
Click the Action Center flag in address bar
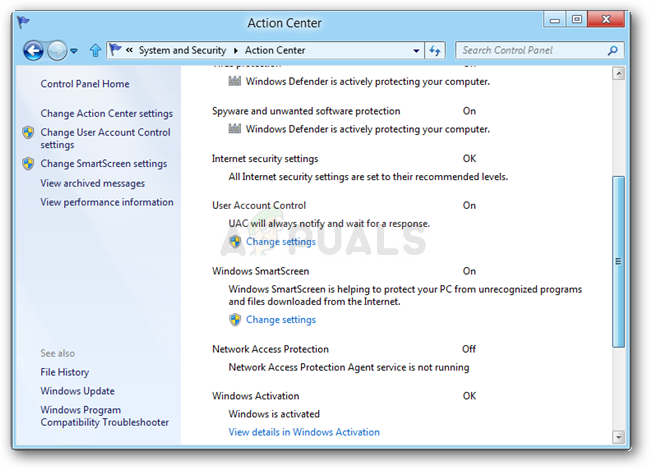pos(115,50)
